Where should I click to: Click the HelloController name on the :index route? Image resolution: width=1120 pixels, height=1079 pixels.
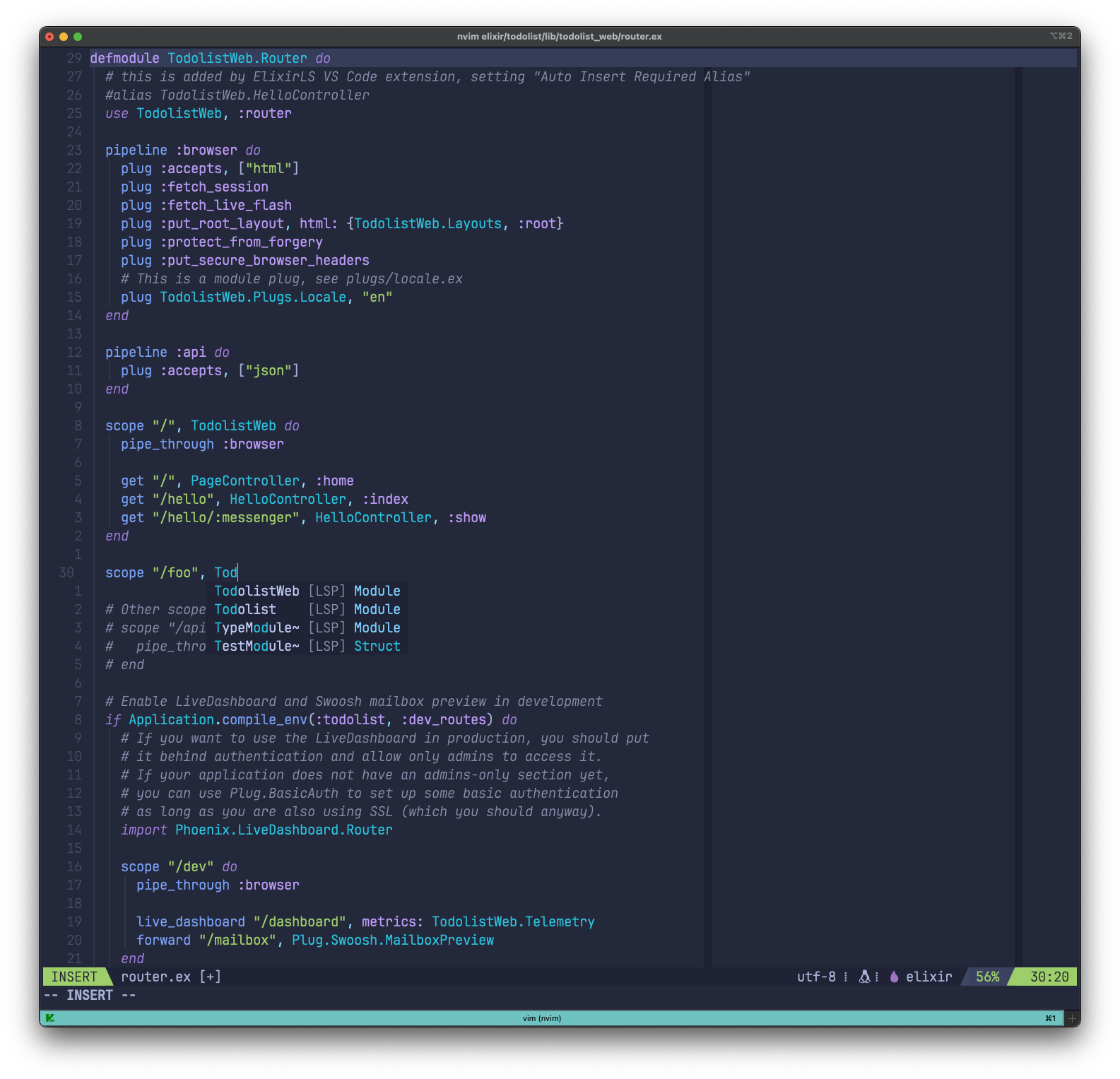(x=288, y=499)
